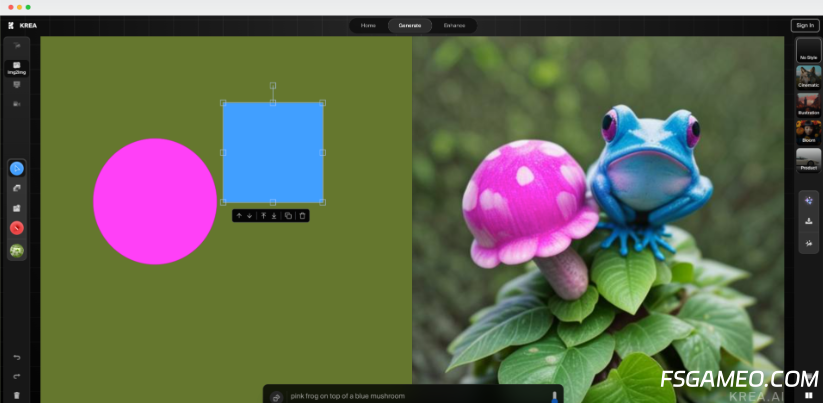The width and height of the screenshot is (823, 403).
Task: Click the undo arrow in left sidebar
Action: (x=16, y=357)
